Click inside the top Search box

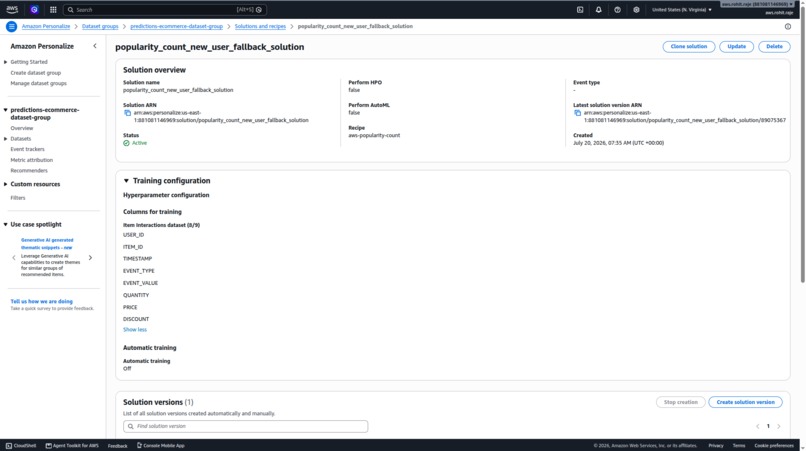click(164, 9)
